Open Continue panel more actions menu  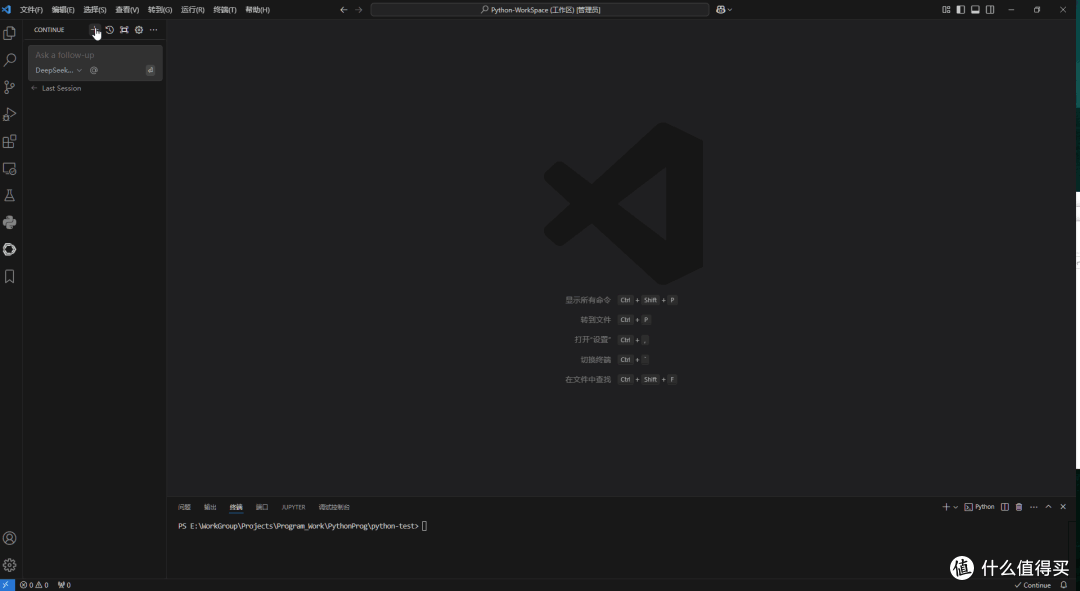tap(154, 30)
